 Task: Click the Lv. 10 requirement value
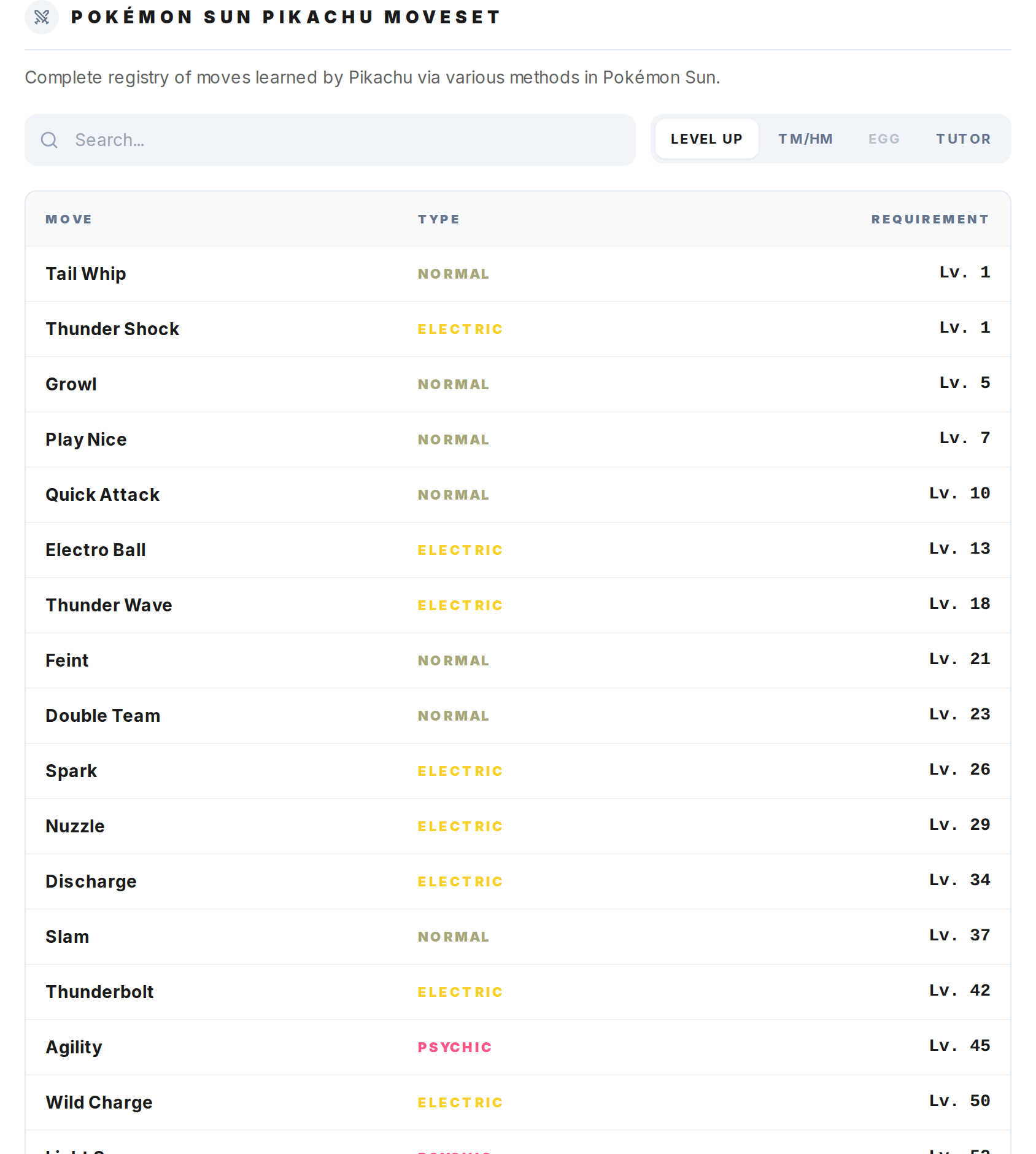[960, 494]
